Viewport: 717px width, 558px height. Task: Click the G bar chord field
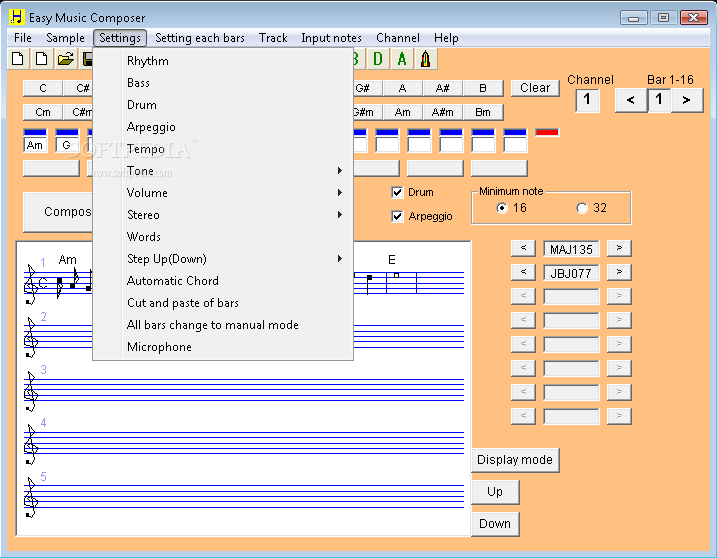click(x=67, y=145)
